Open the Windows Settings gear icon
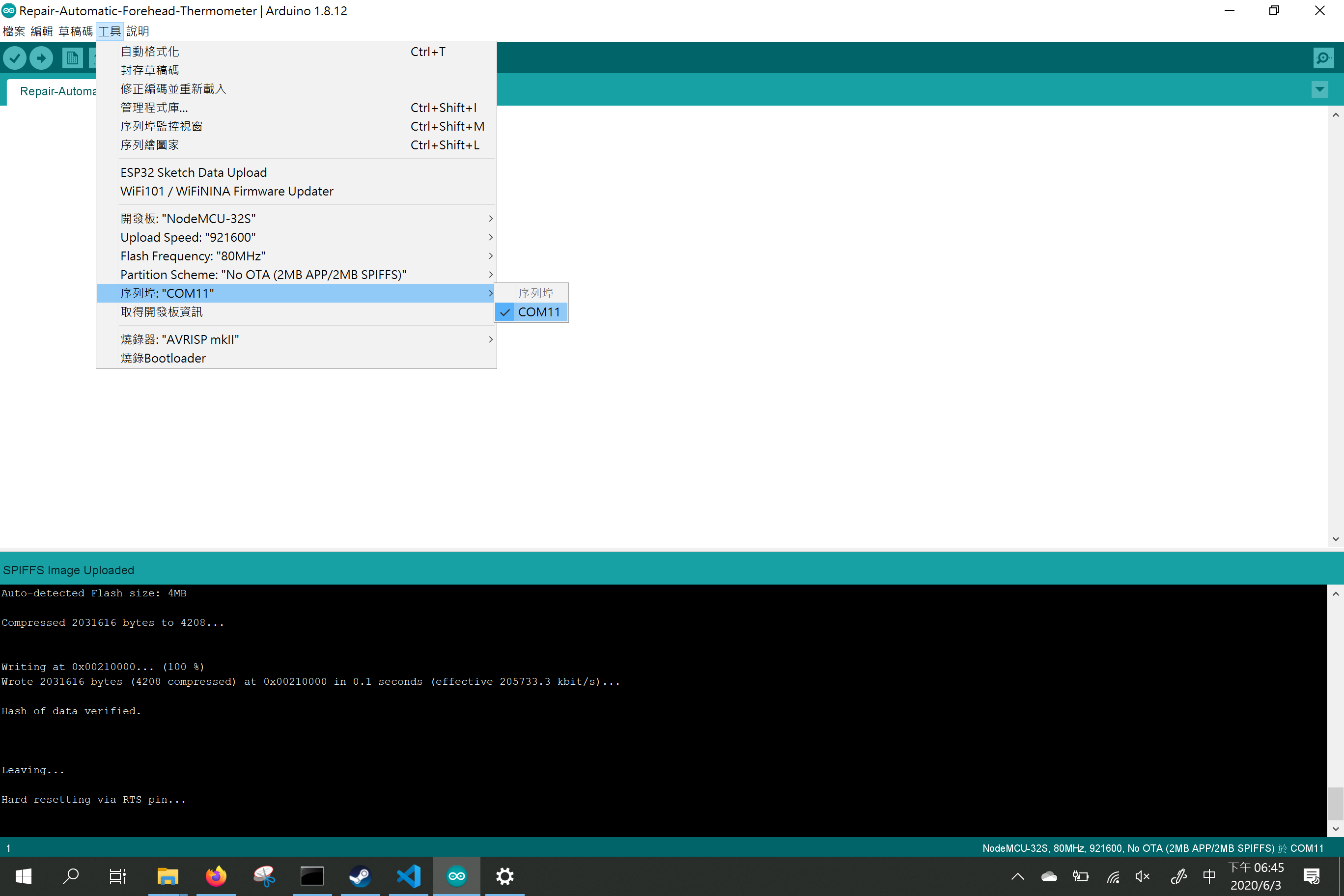 [x=504, y=876]
